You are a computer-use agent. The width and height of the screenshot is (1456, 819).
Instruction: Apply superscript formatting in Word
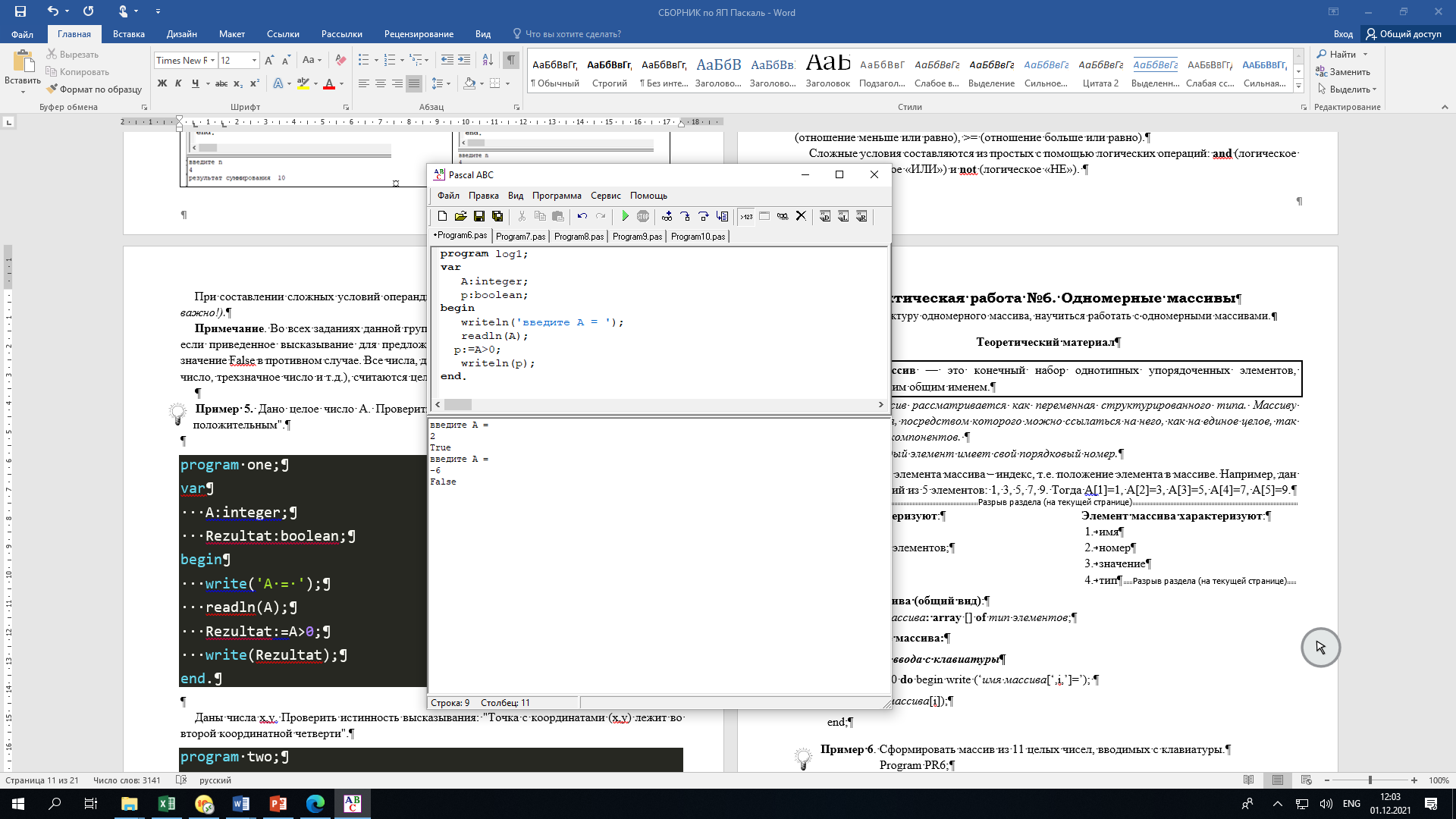click(x=255, y=83)
